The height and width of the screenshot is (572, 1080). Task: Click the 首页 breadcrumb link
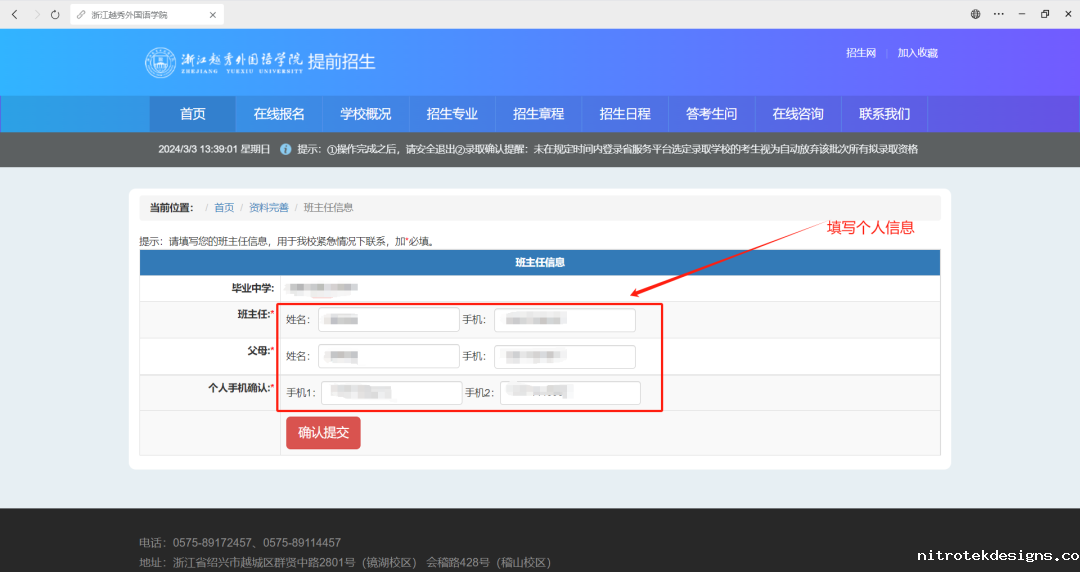[x=224, y=207]
